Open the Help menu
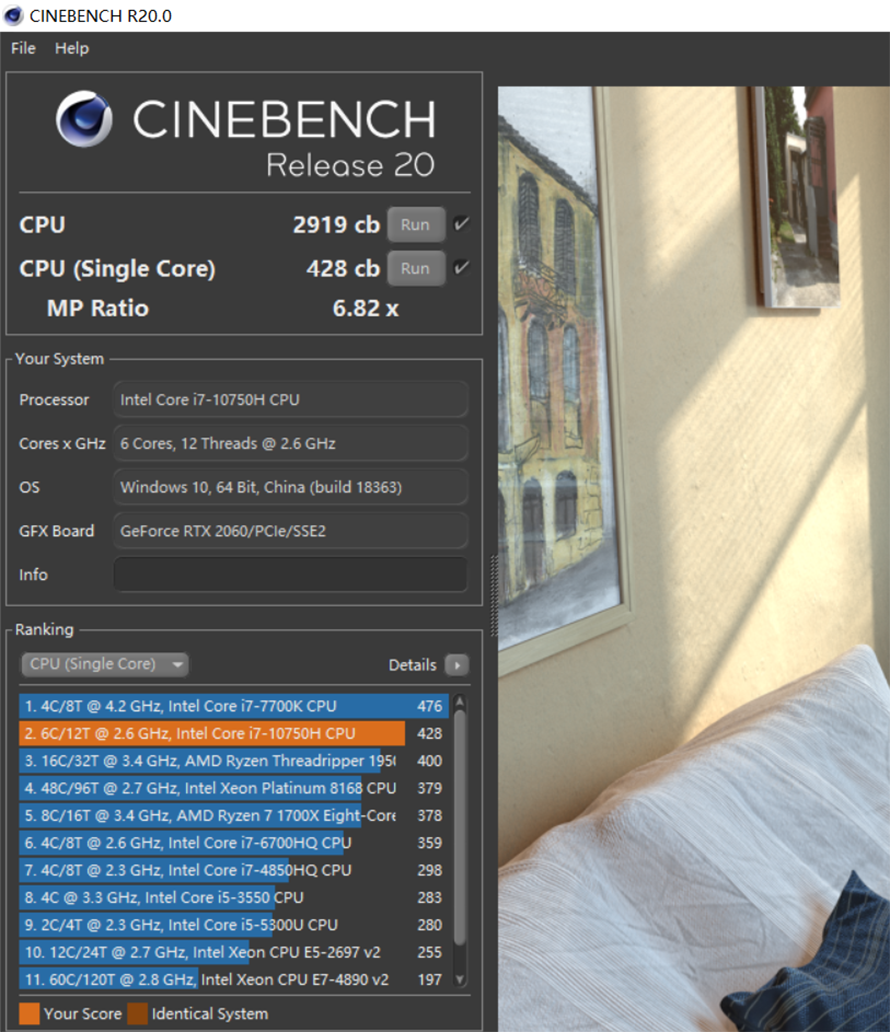 72,48
